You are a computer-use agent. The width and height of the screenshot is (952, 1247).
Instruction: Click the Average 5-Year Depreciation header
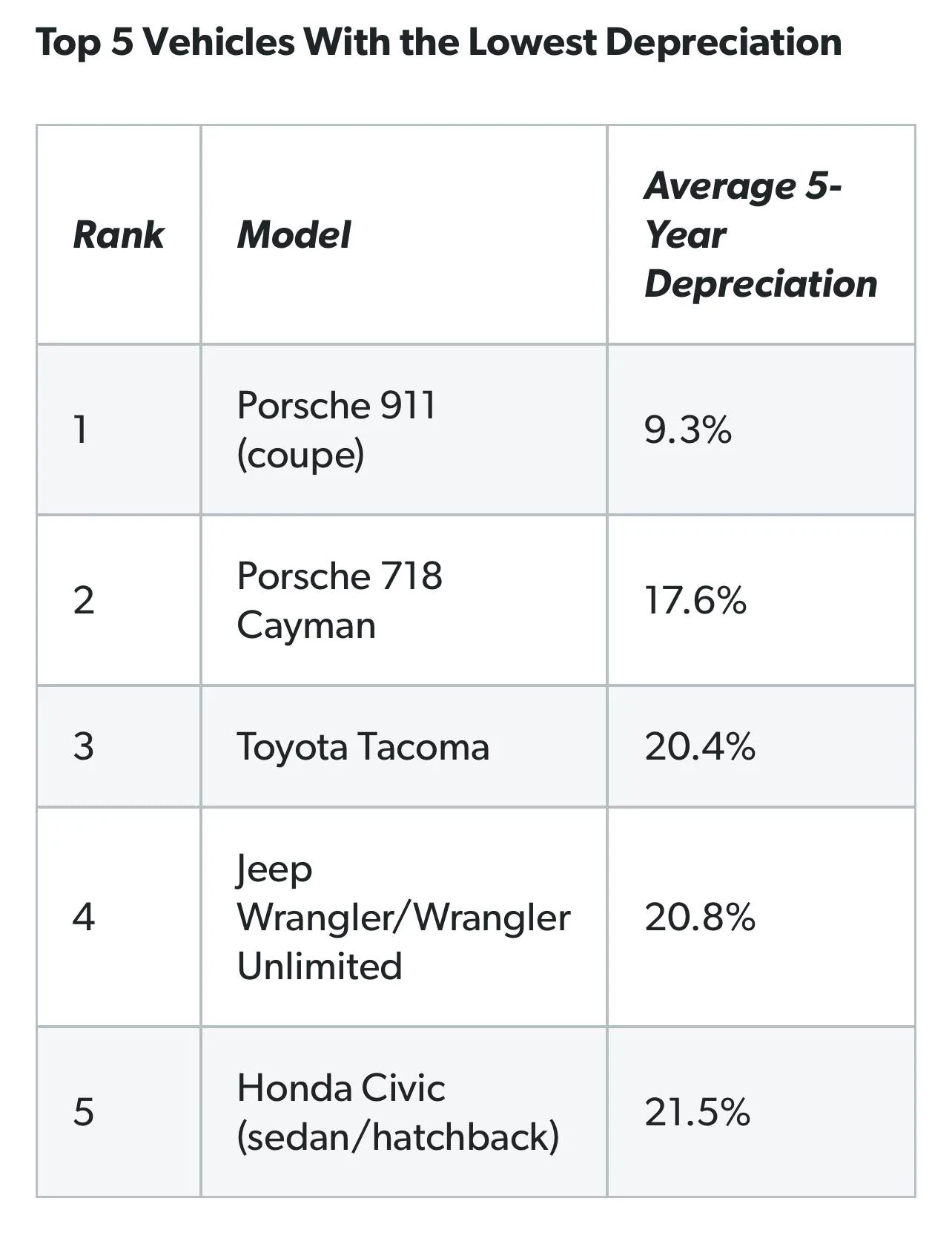(x=761, y=234)
